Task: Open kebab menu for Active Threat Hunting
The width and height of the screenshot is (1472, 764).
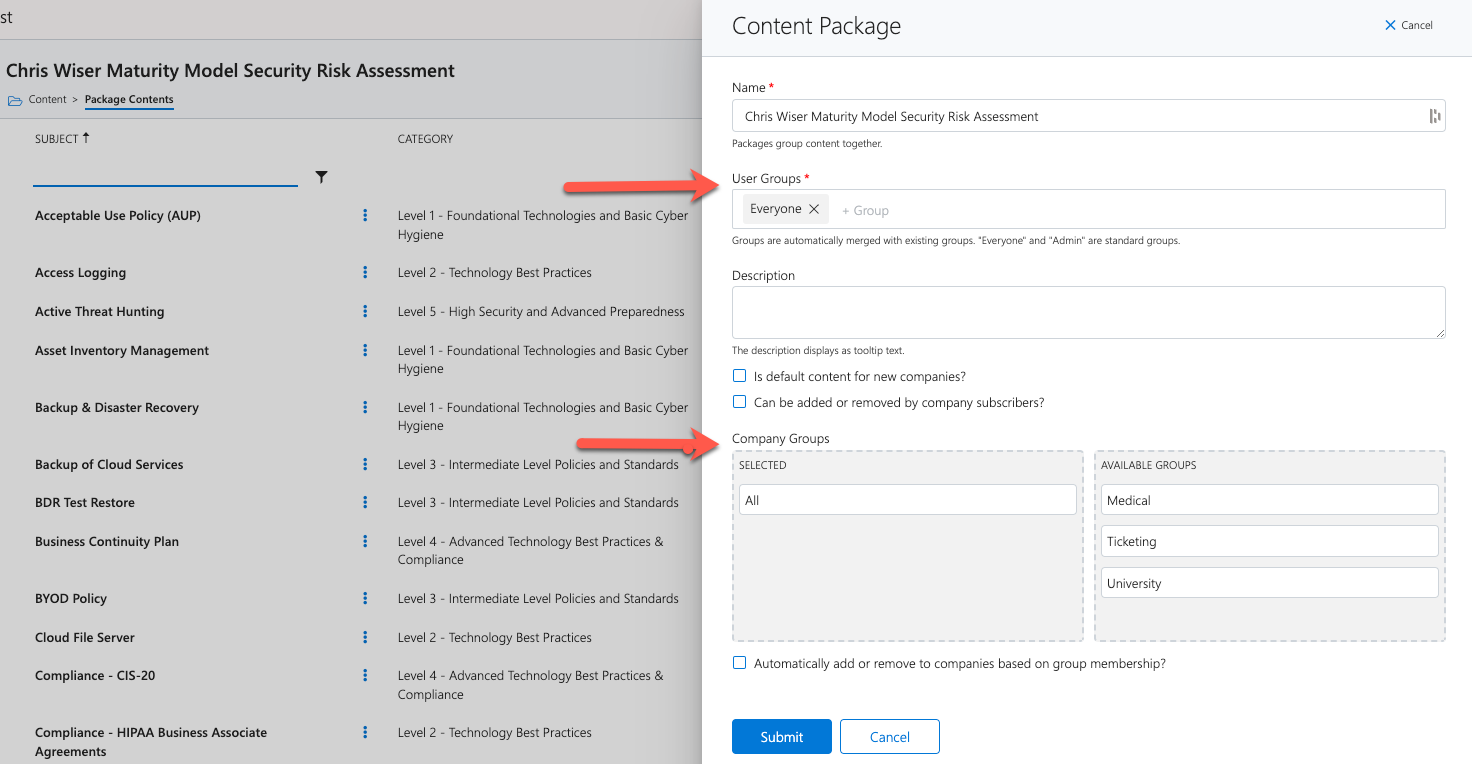Action: [365, 311]
